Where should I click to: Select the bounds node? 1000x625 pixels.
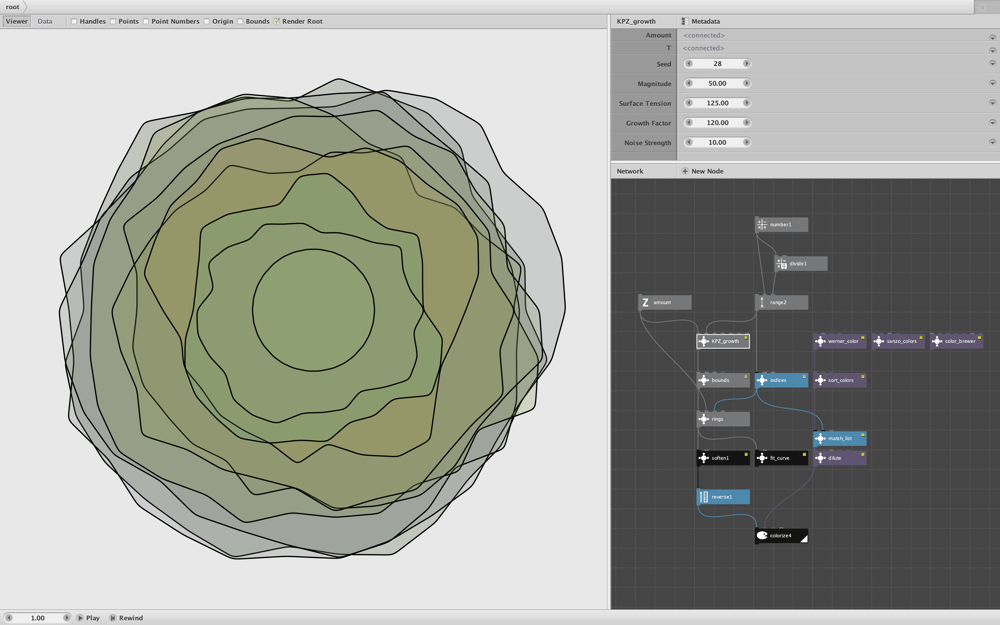(x=723, y=380)
